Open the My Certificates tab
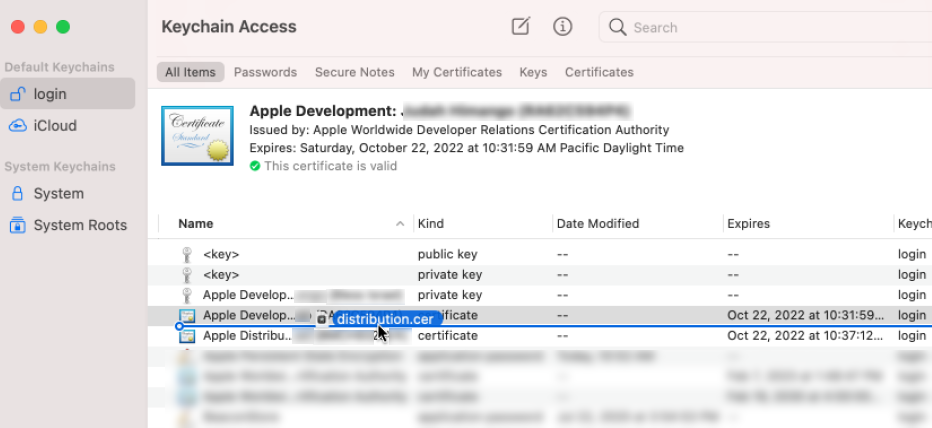This screenshot has height=428, width=932. click(x=457, y=72)
